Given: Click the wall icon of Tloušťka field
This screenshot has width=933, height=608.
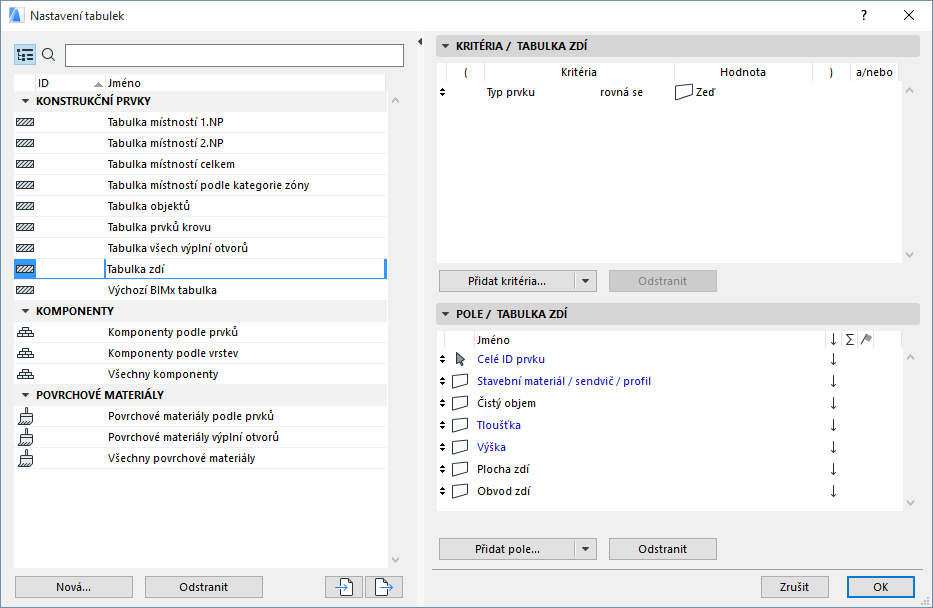Looking at the screenshot, I should point(460,425).
